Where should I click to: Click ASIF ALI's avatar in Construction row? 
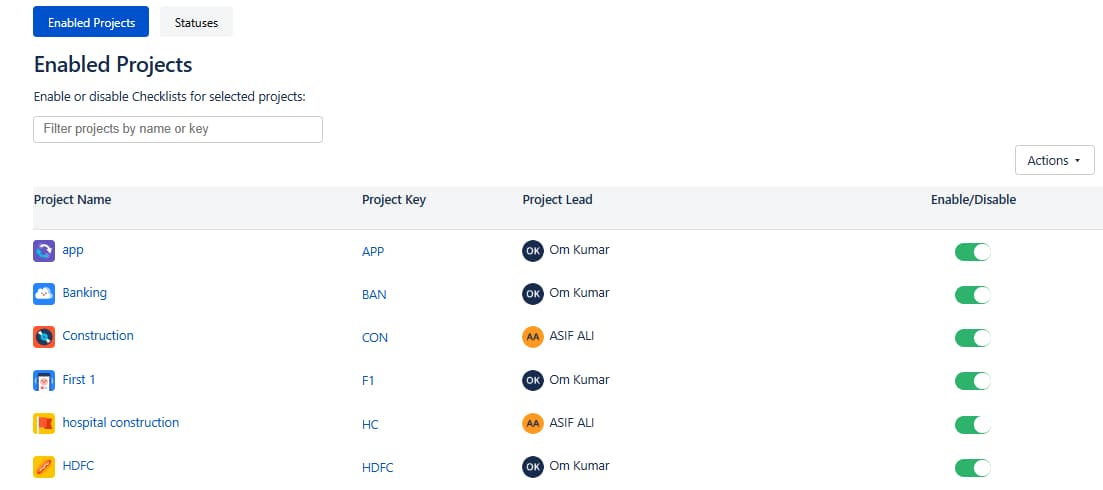(533, 337)
